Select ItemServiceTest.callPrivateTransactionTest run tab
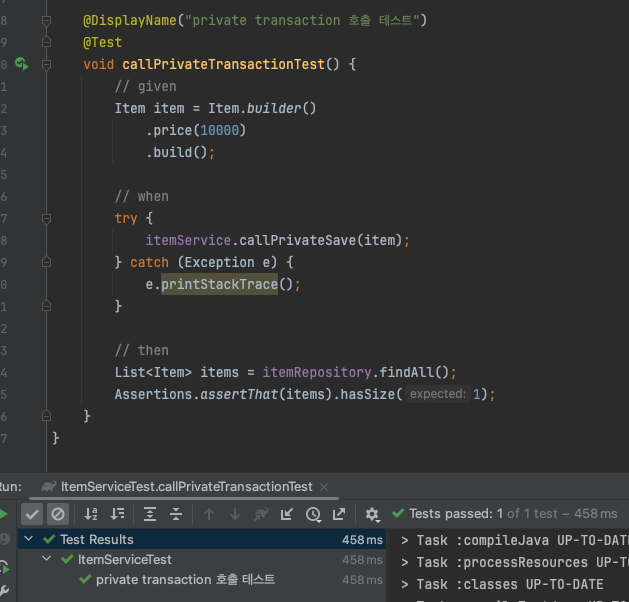Viewport: 629px width, 602px height. 186,486
